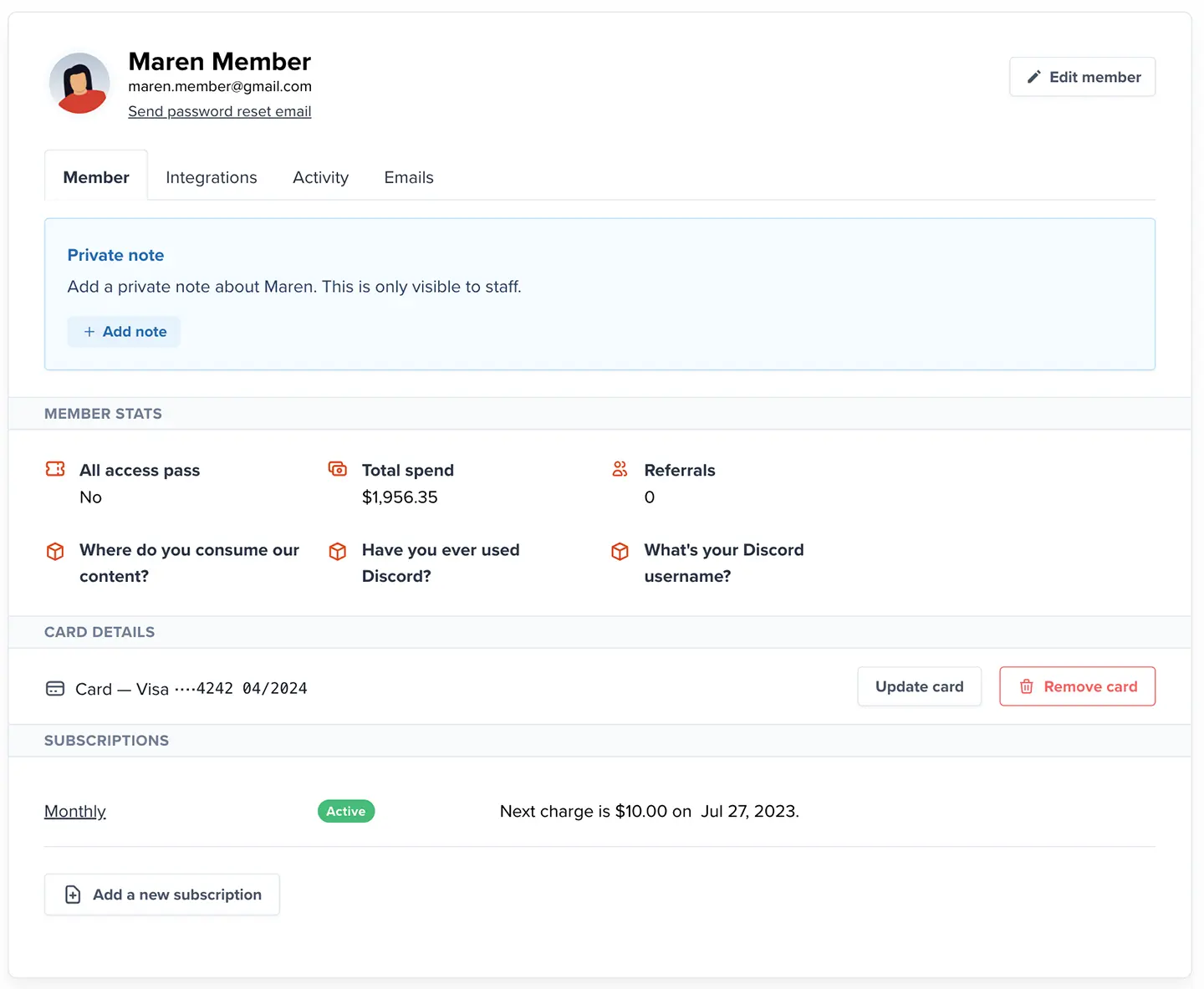
Task: Click the Total spend money icon
Action: pyautogui.click(x=338, y=469)
